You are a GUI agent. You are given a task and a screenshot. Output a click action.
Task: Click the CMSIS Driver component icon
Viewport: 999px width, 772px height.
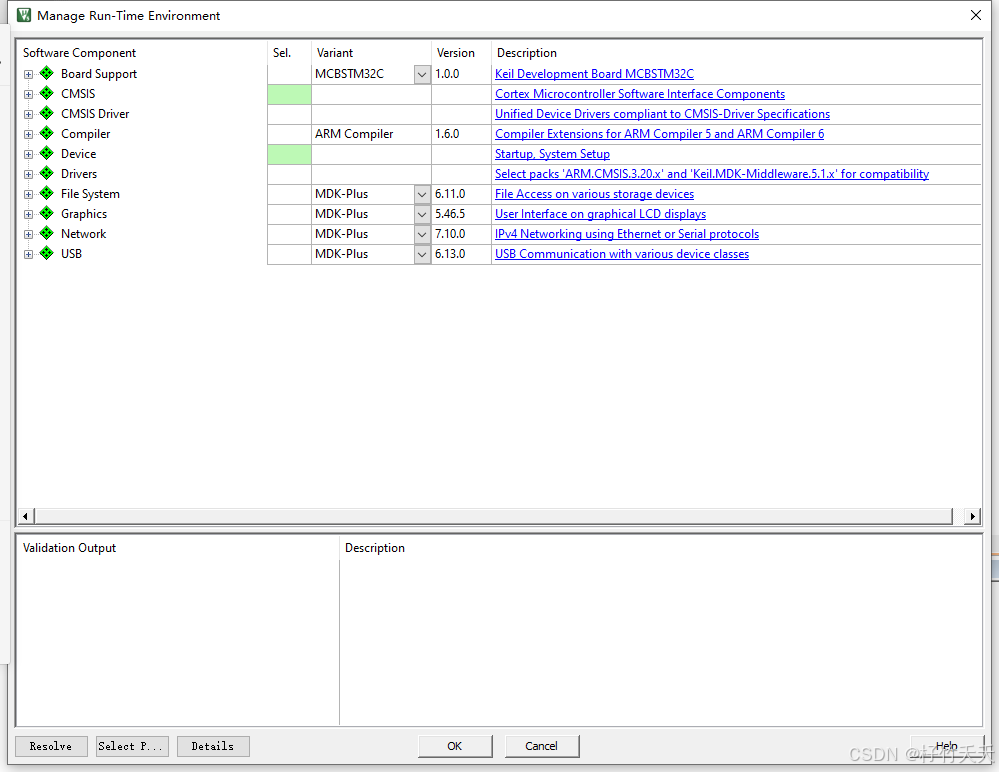[x=47, y=113]
